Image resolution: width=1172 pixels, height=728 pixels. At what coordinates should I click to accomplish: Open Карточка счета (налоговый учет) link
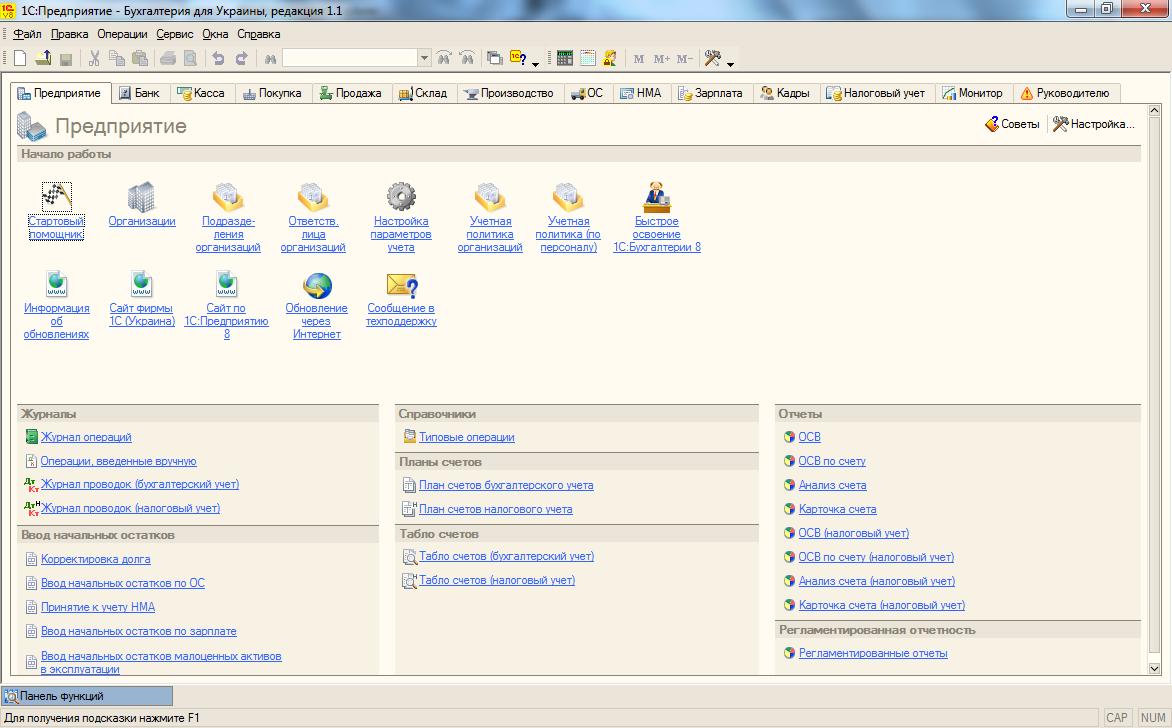pos(882,605)
